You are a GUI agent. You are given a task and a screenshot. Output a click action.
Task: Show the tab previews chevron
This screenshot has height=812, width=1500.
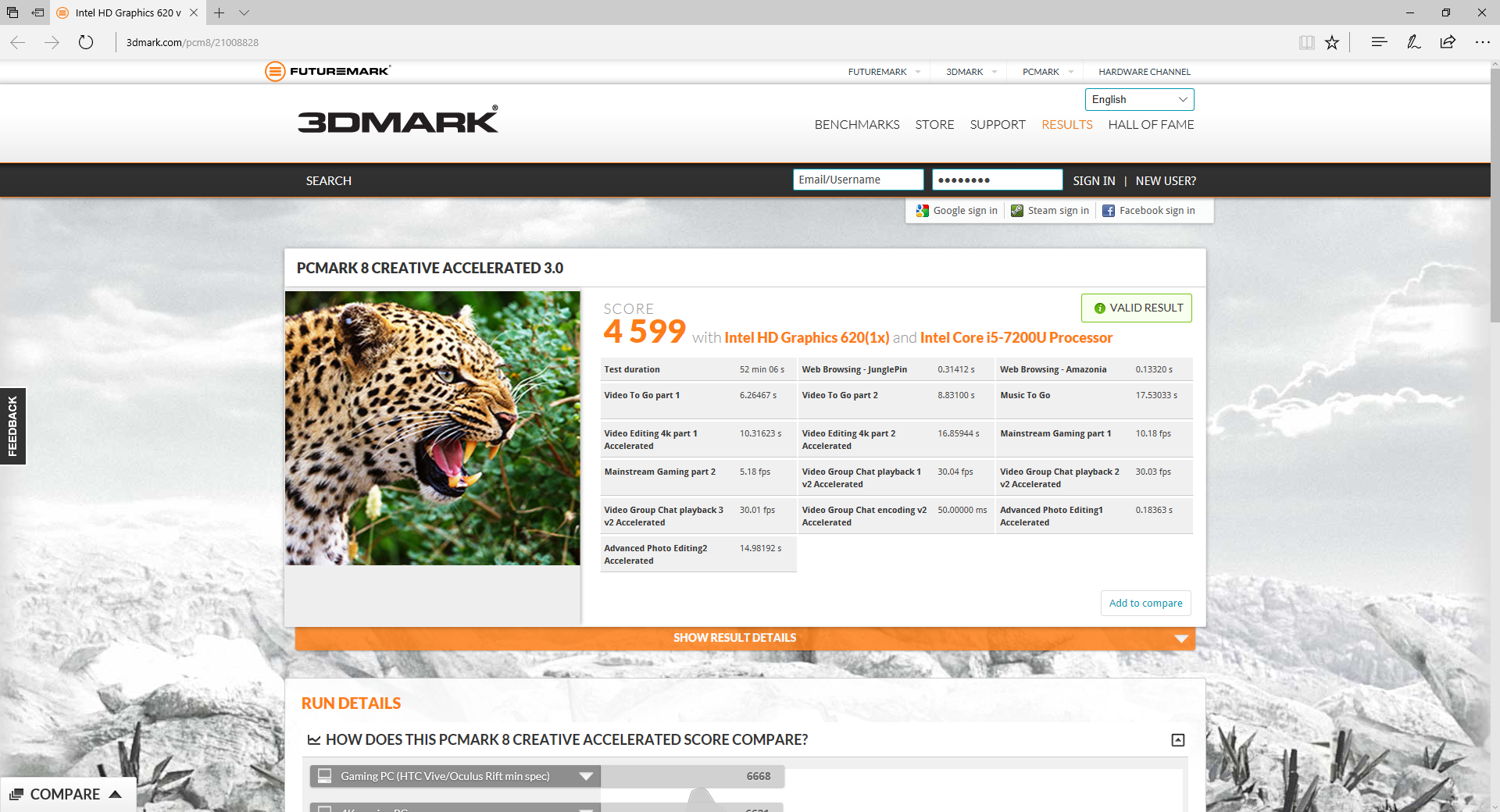coord(245,12)
